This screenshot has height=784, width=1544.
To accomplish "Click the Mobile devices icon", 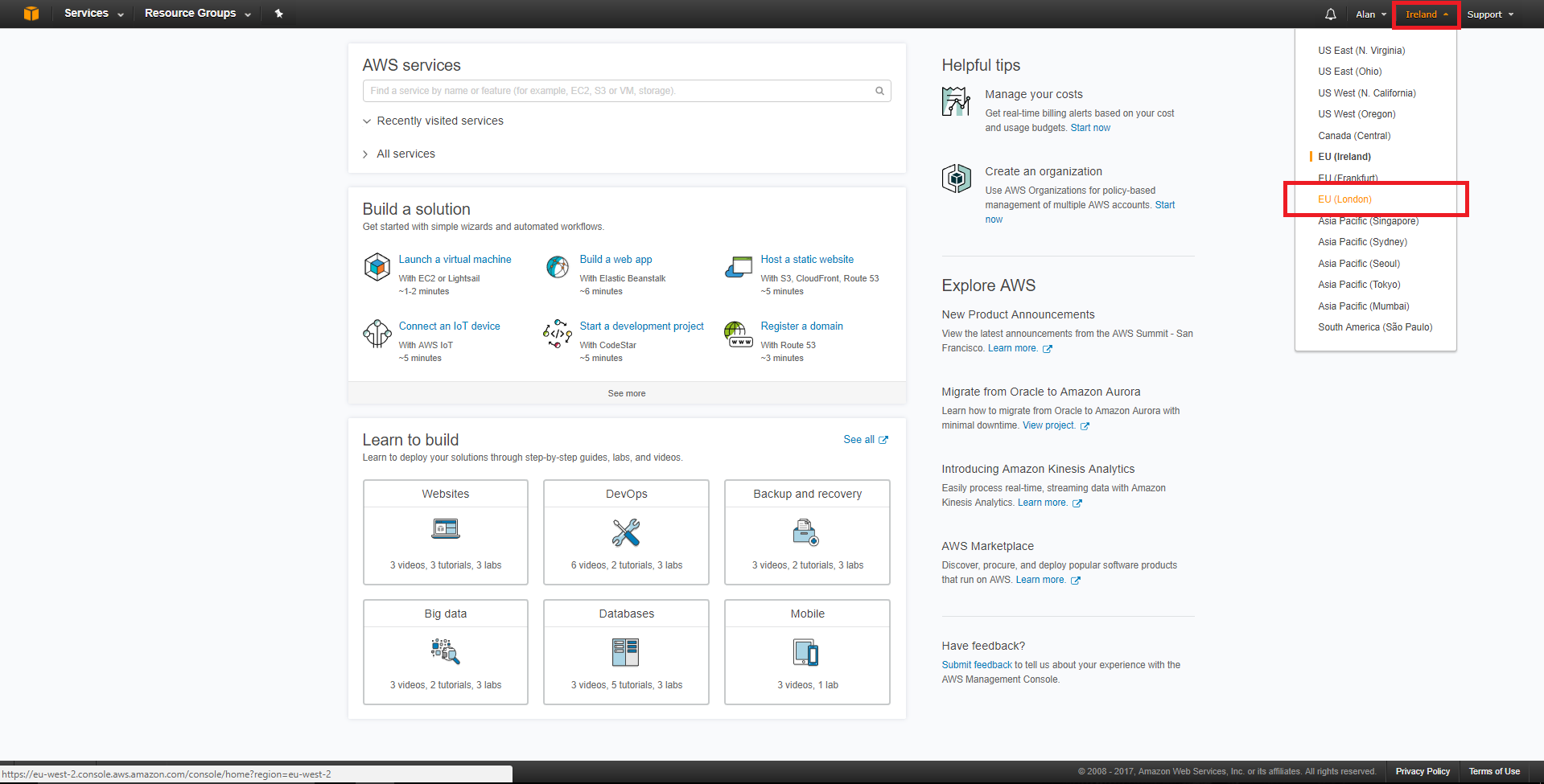I will point(806,652).
